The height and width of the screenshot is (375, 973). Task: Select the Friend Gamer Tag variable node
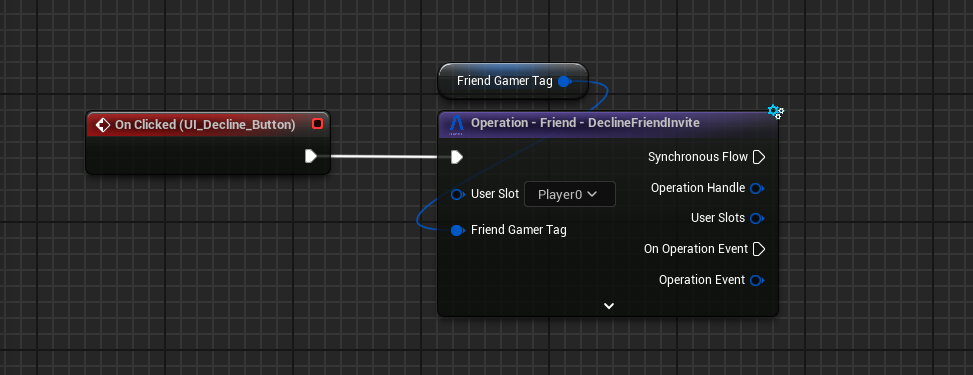pyautogui.click(x=513, y=81)
